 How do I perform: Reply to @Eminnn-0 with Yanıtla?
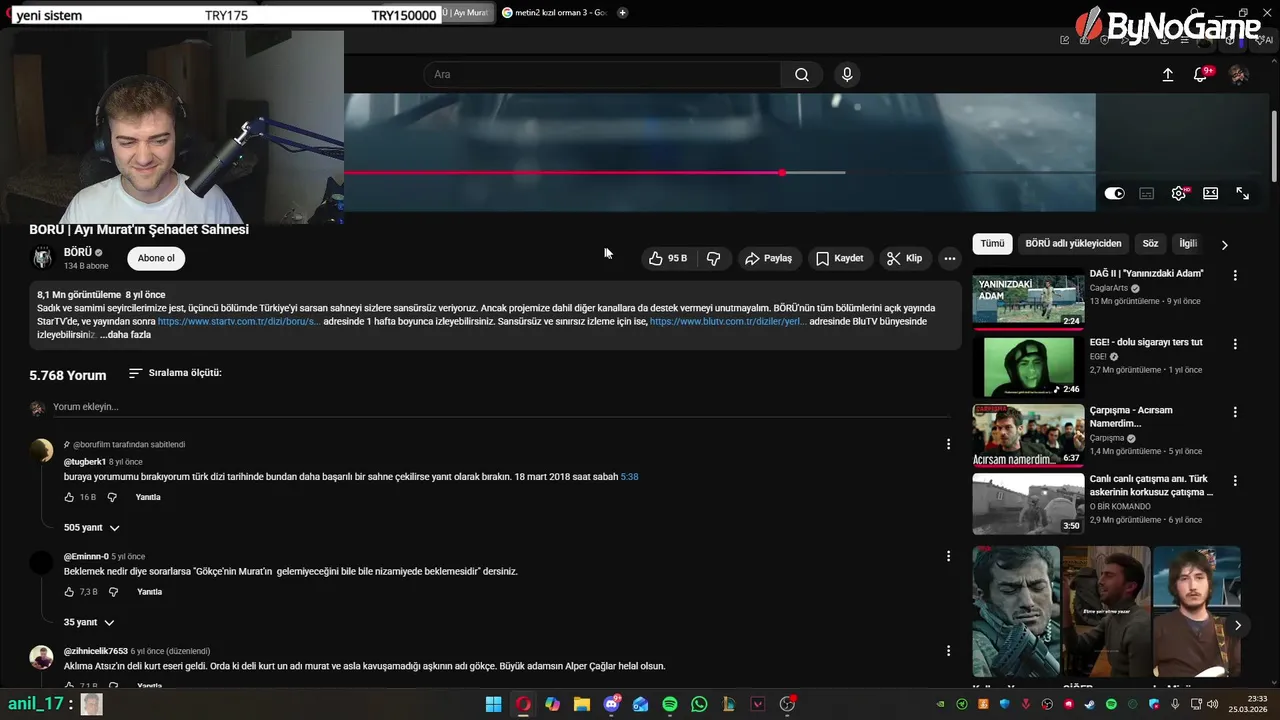pyautogui.click(x=149, y=592)
